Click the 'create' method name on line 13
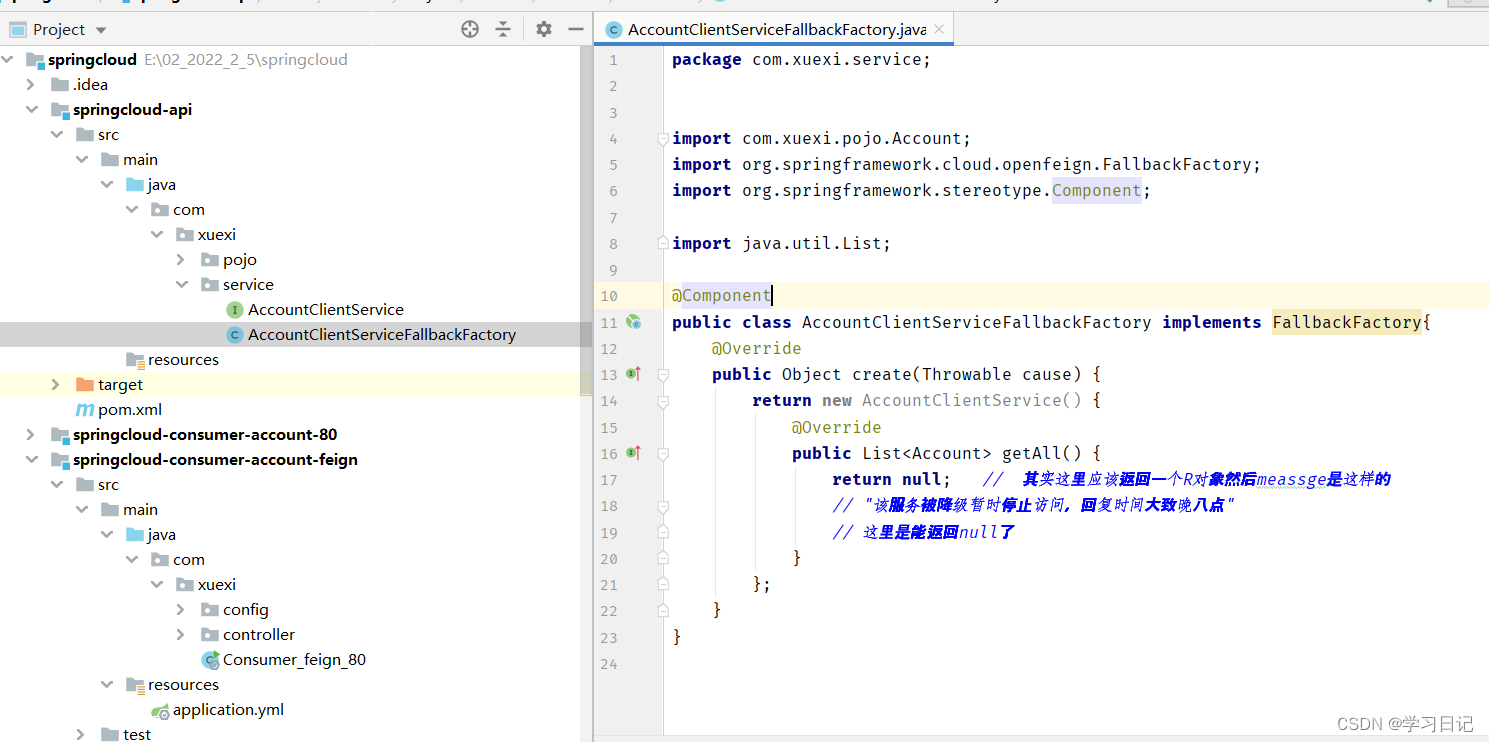This screenshot has width=1489, height=742. click(881, 374)
